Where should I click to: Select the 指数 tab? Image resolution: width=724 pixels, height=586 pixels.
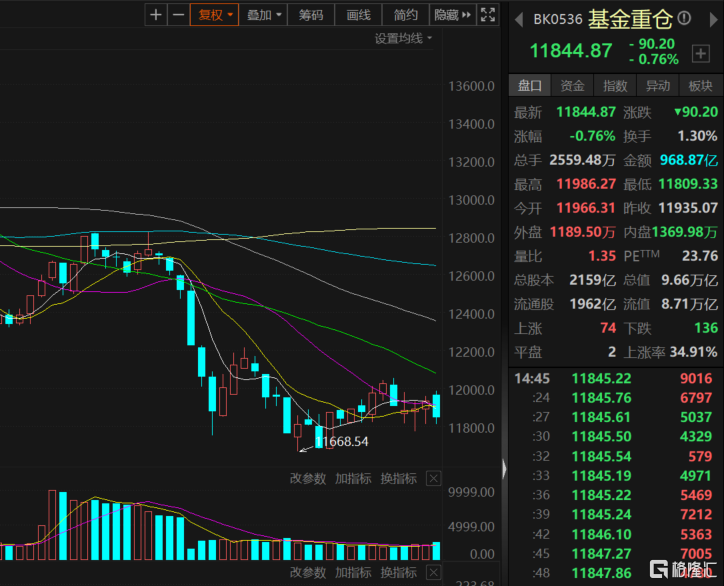click(x=615, y=85)
